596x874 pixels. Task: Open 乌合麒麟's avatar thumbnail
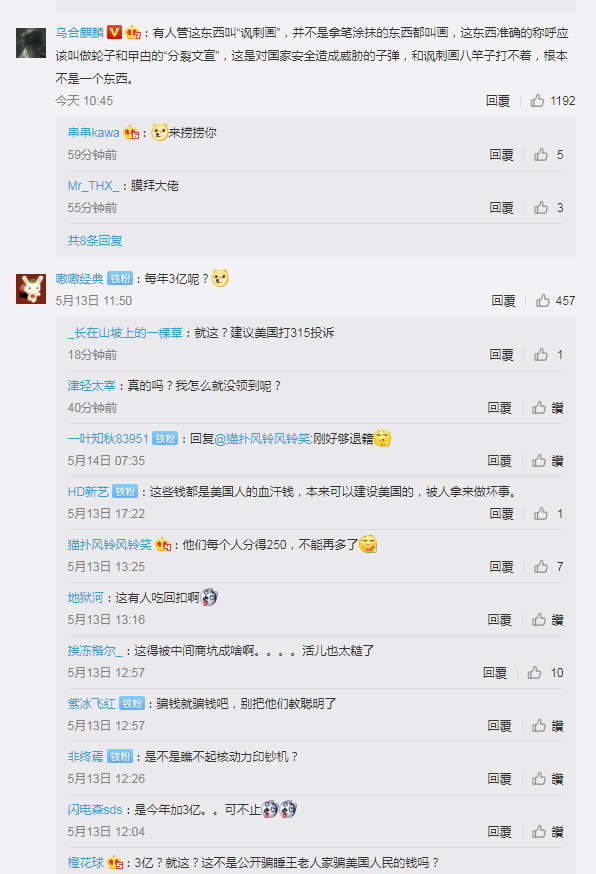pyautogui.click(x=31, y=43)
